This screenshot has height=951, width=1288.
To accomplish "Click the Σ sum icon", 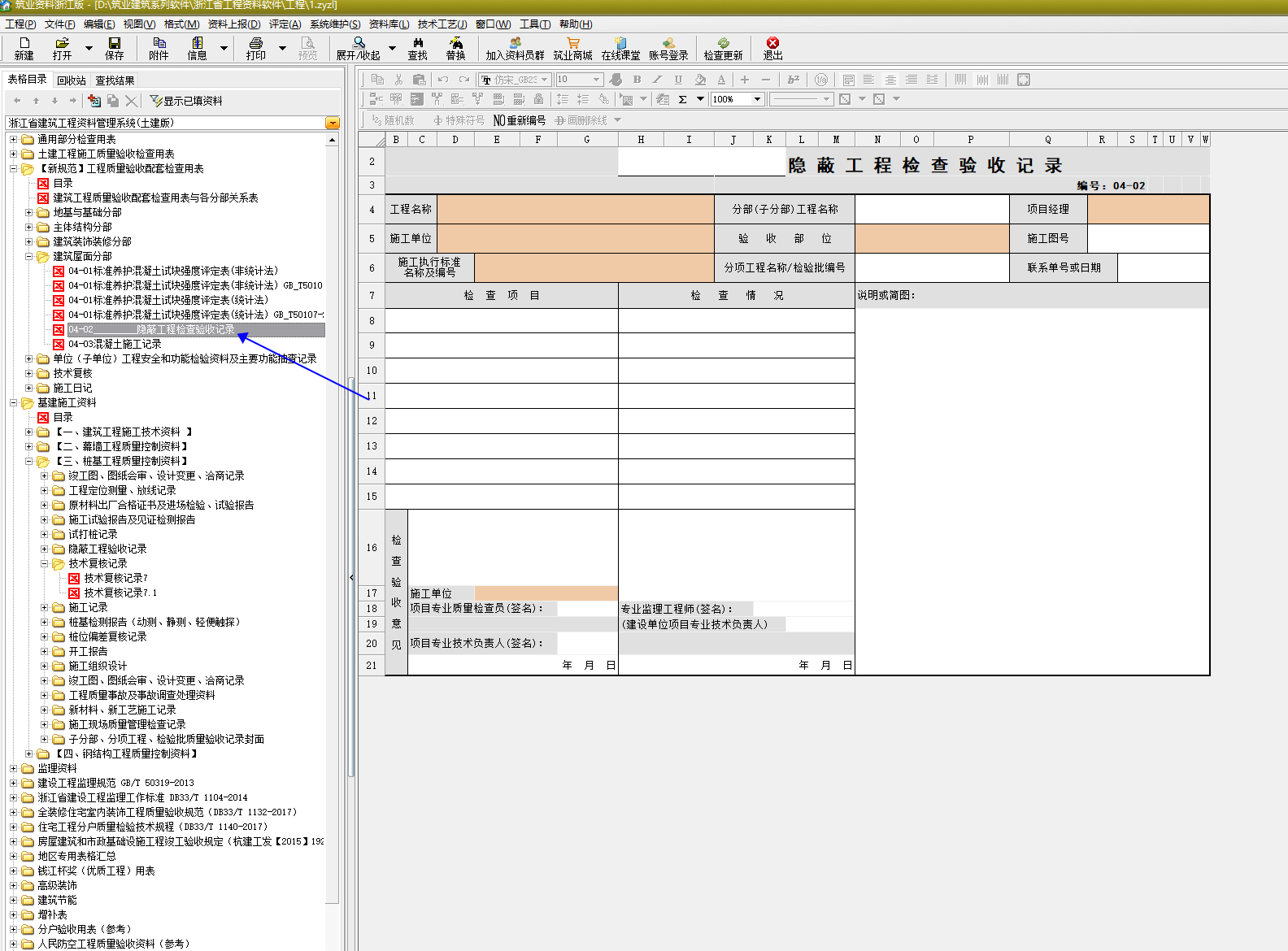I will (682, 99).
